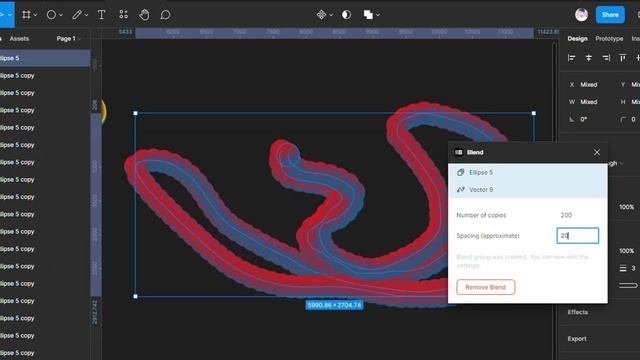Close the Blend dialog

pyautogui.click(x=597, y=152)
